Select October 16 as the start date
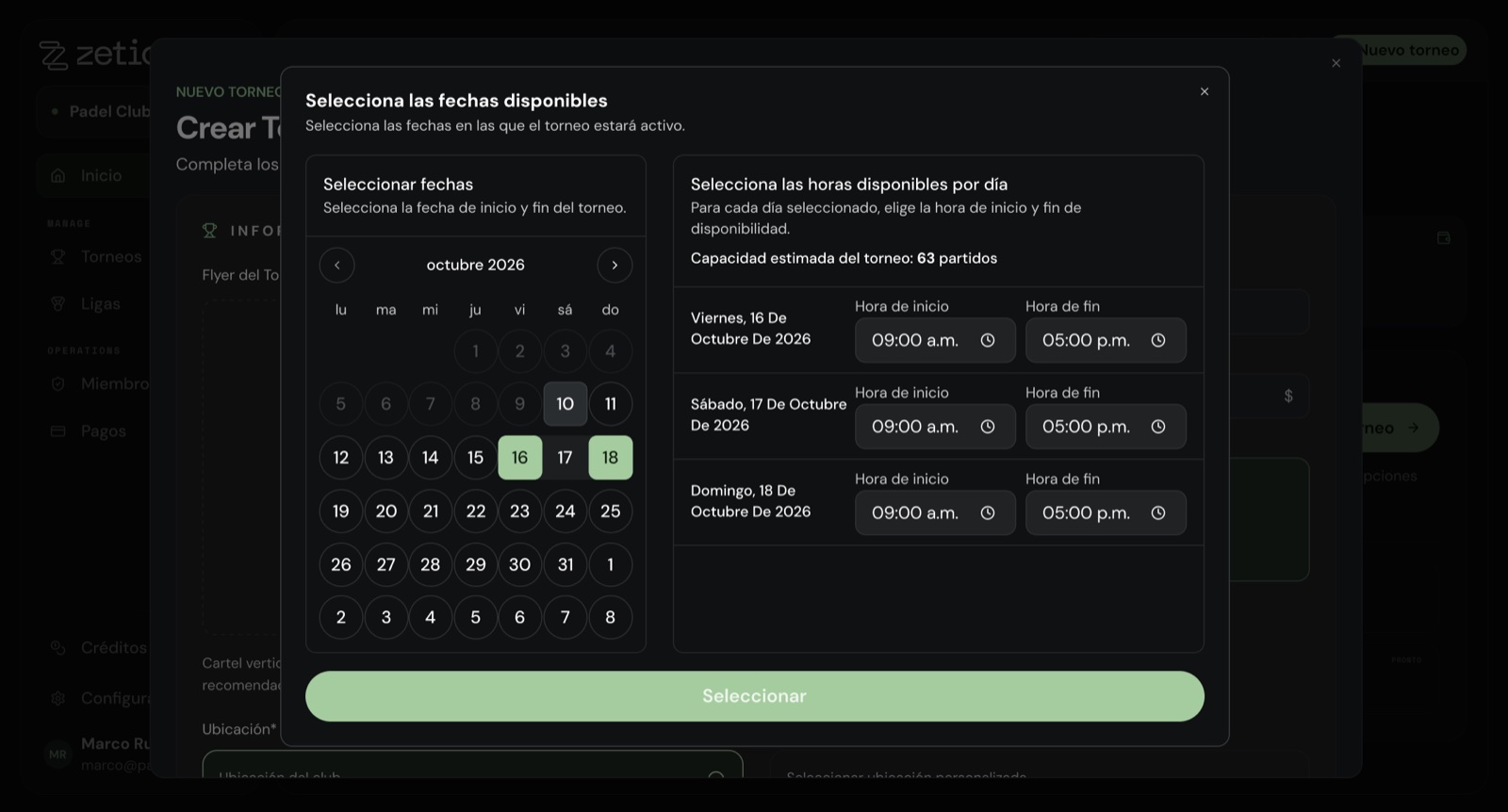The image size is (1508, 812). [520, 458]
